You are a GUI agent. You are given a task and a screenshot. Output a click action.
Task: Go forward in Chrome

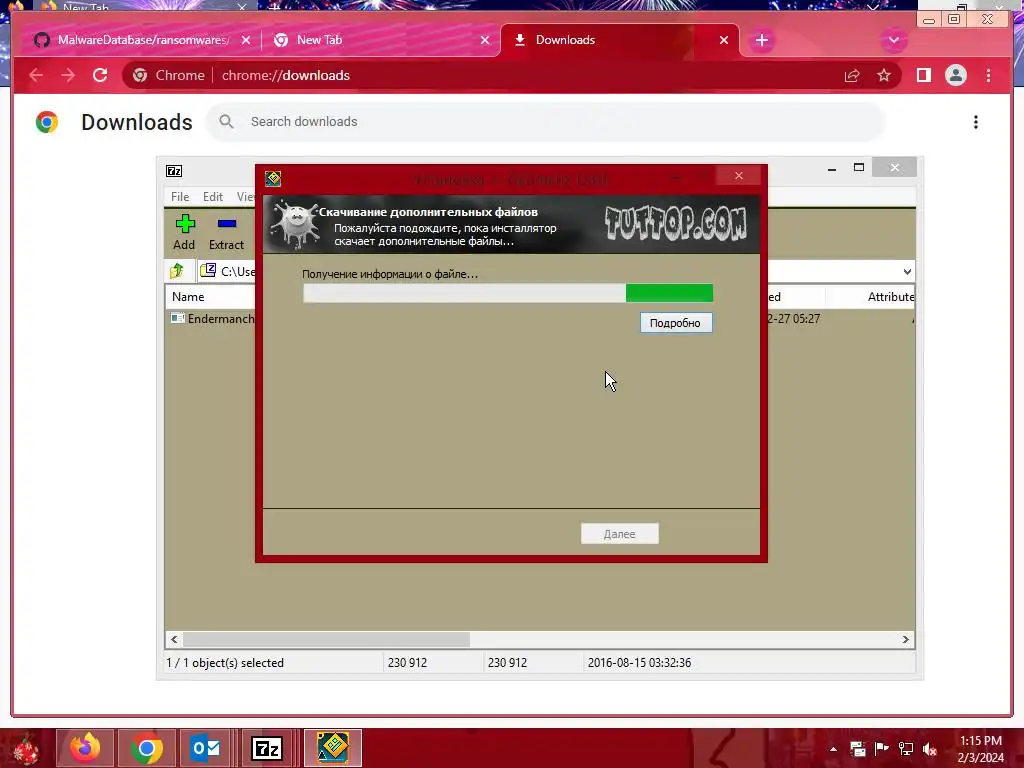coord(68,75)
